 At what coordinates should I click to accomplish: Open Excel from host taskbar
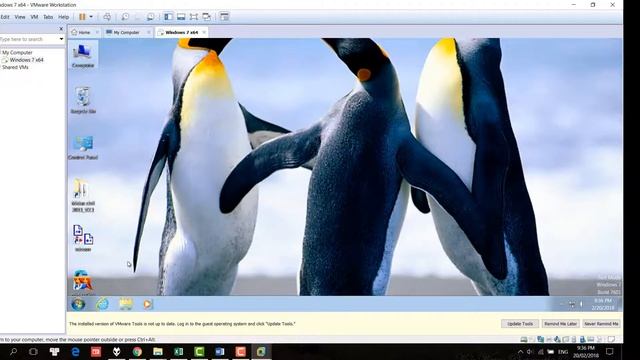point(178,351)
